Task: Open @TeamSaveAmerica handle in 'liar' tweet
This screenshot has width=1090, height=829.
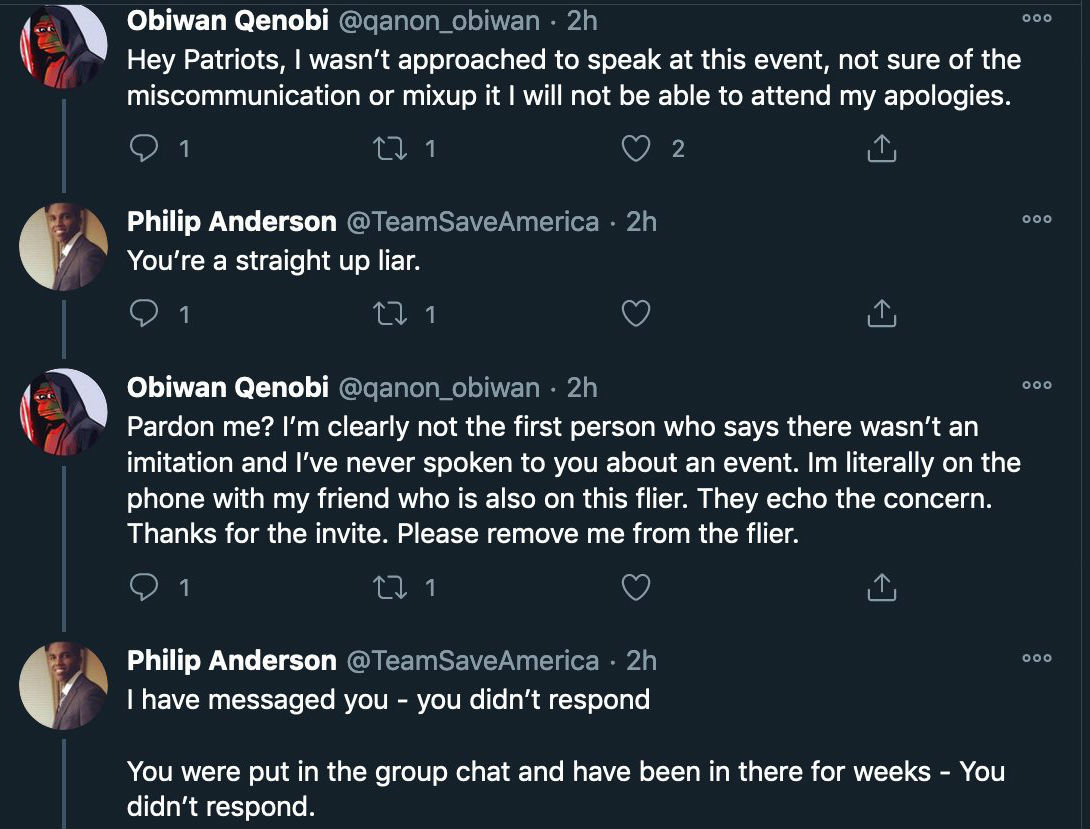Action: click(472, 222)
